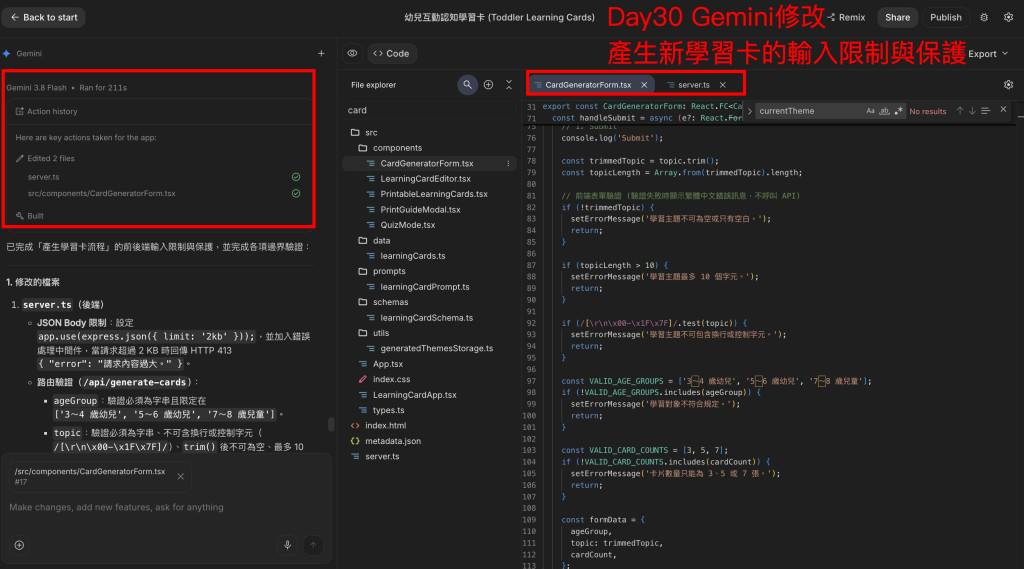Toggle Use Regular Expression in find bar
Screen dimensions: 1024x569
coord(899,111)
